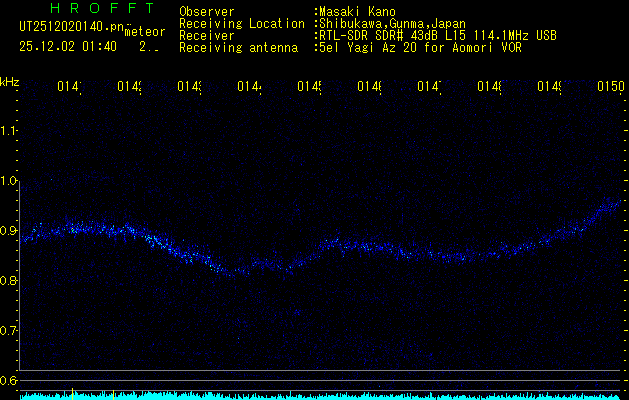Click the 0150 time marker
The width and height of the screenshot is (629, 400).
(610, 88)
